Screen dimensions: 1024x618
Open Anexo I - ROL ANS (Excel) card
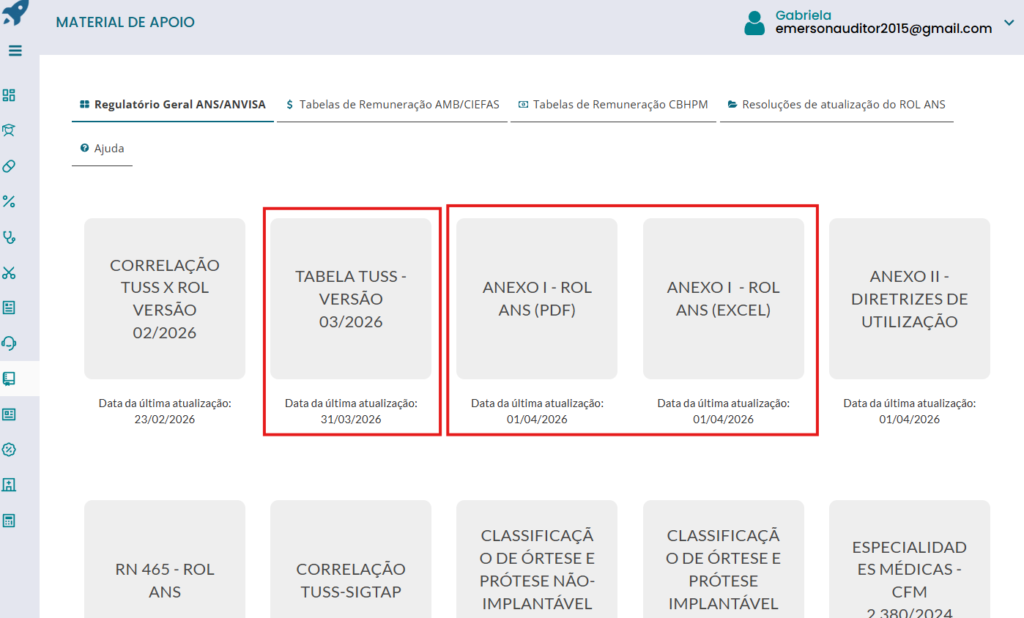pyautogui.click(x=724, y=299)
